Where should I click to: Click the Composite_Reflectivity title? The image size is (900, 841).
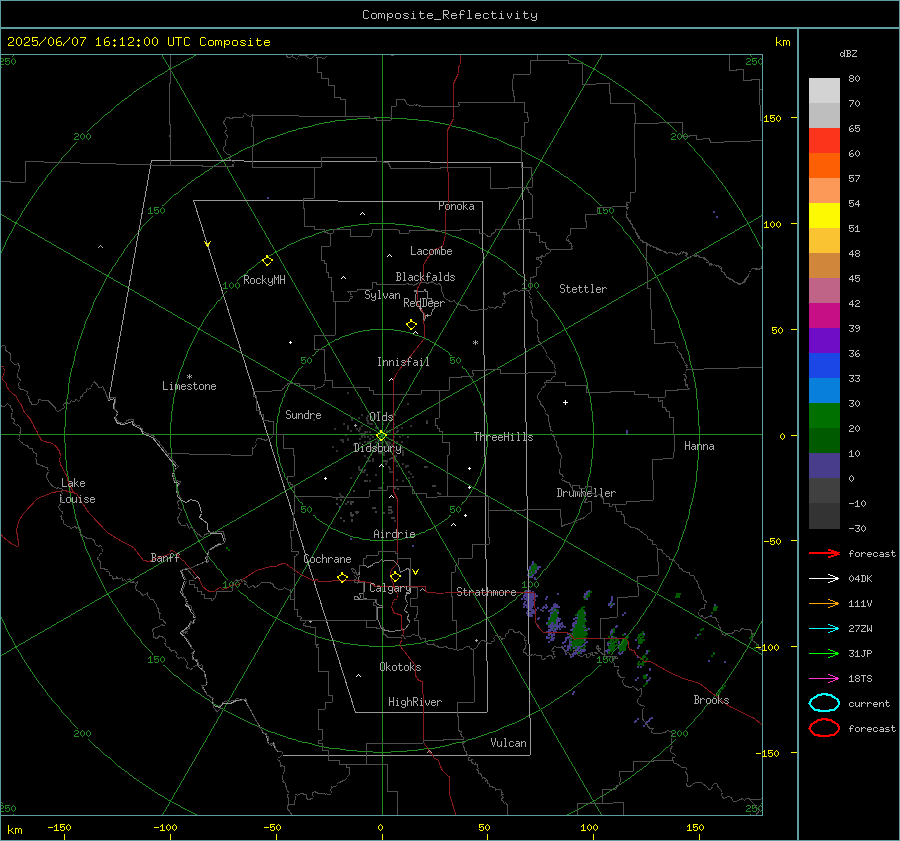pos(449,15)
